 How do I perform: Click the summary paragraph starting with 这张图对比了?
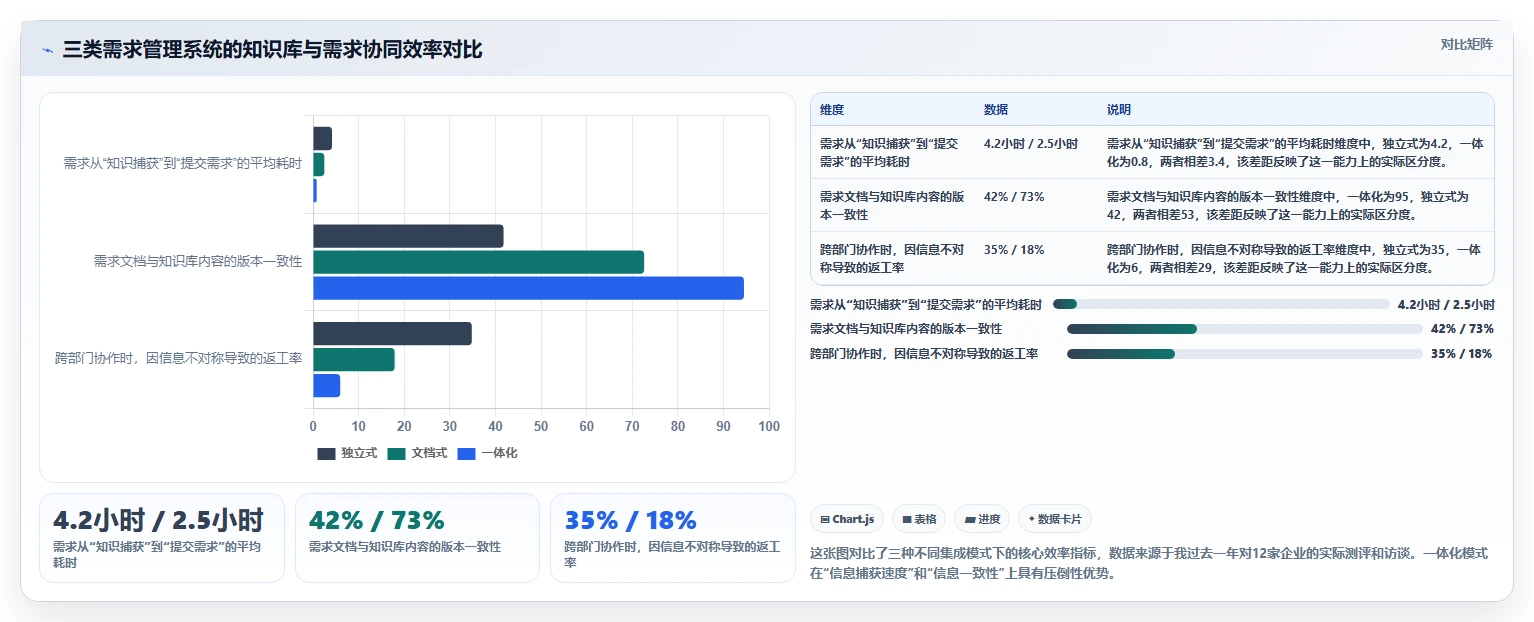[x=1149, y=563]
